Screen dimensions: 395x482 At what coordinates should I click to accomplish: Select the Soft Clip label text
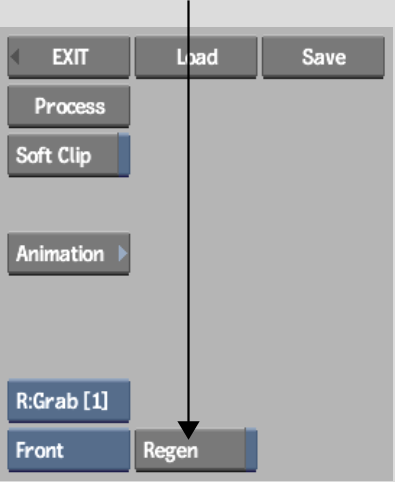[x=53, y=156]
